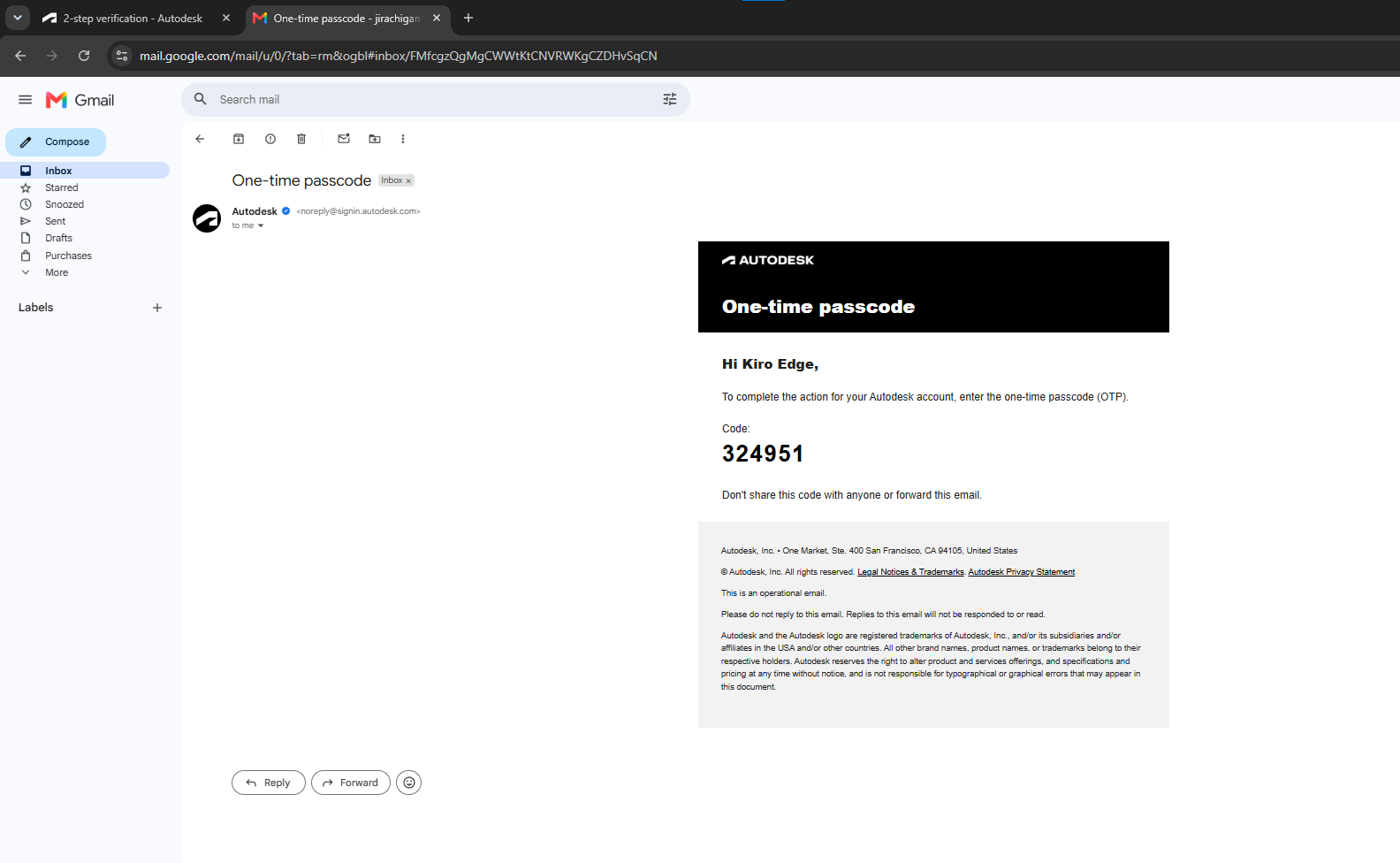This screenshot has height=863, width=1400.
Task: Click the browser address bar URL
Action: coord(399,56)
